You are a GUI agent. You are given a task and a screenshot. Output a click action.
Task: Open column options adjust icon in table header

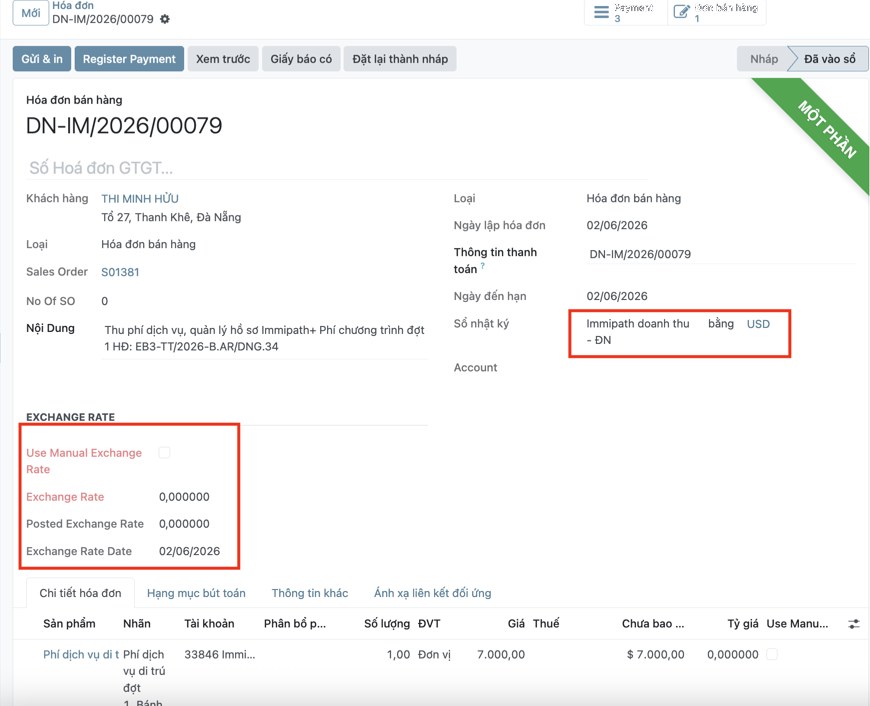coord(854,624)
